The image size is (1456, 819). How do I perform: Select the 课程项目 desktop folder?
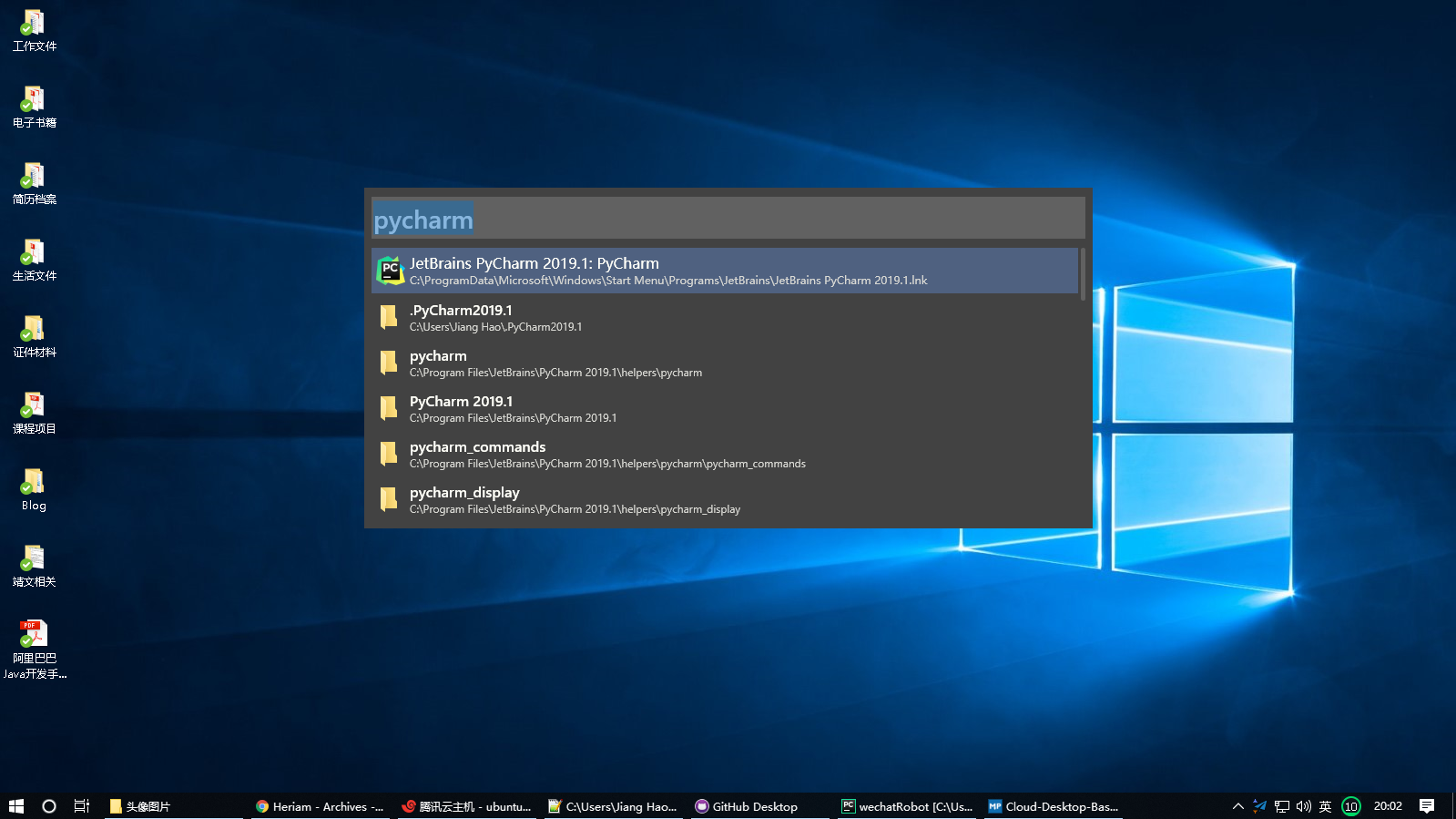pos(35,413)
